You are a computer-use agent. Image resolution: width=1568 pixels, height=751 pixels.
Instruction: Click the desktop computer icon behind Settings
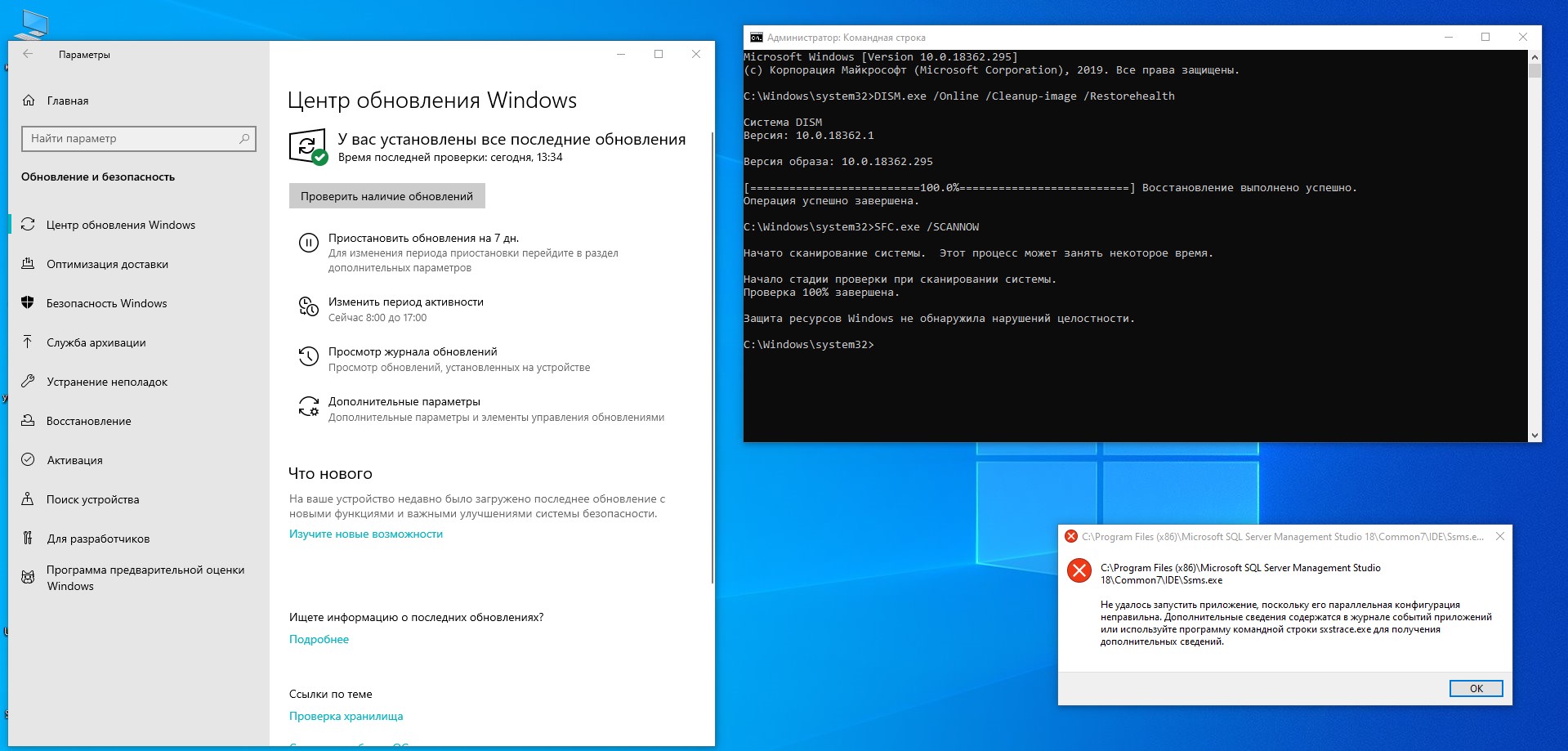tap(31, 25)
